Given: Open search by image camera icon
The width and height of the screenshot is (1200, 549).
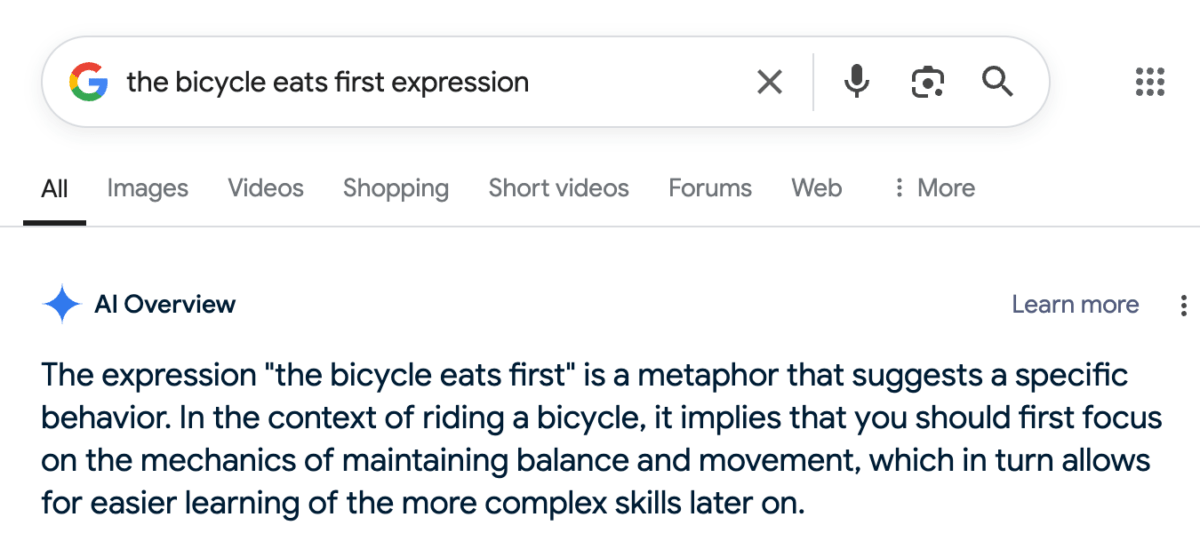Looking at the screenshot, I should tap(928, 82).
